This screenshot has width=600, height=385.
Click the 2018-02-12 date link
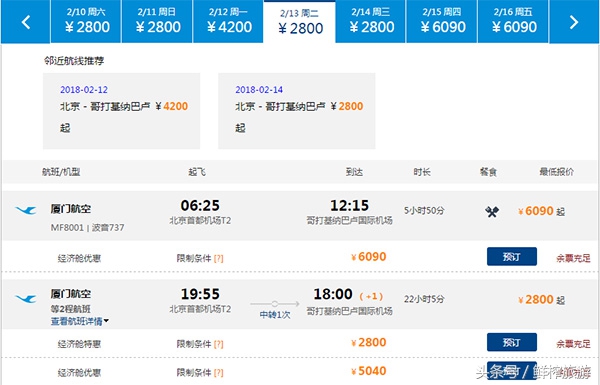(84, 90)
